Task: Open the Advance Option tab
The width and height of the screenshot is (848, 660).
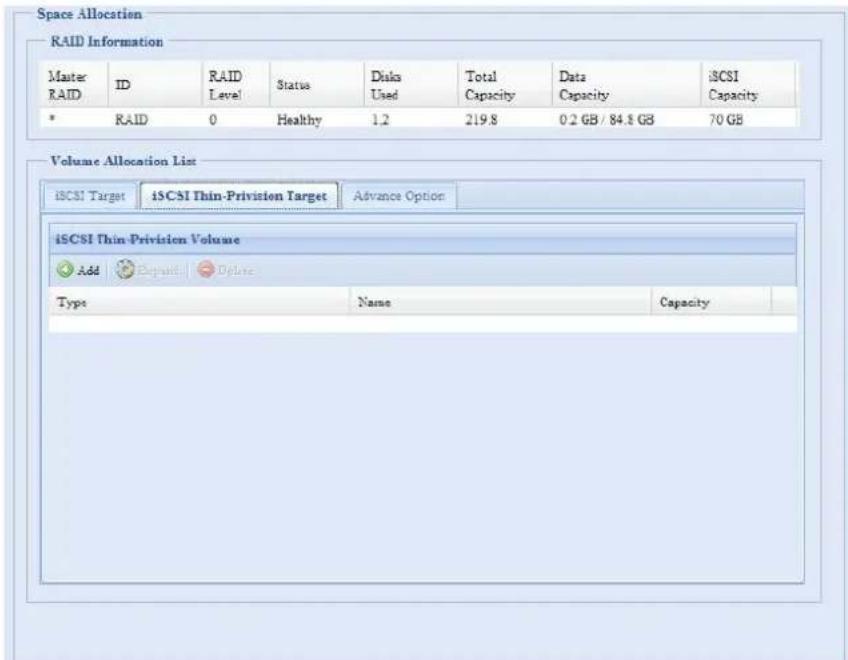Action: 399,196
